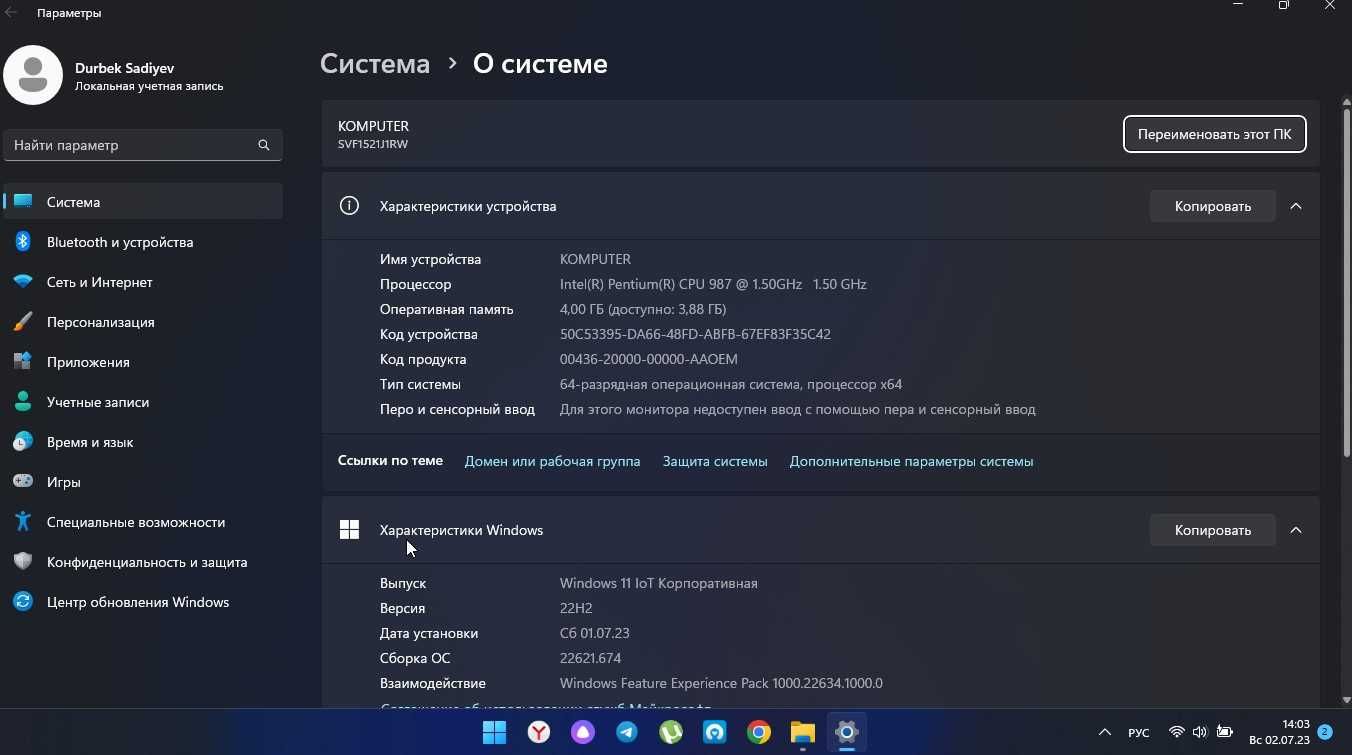Open Дополнительные параметры системы link
1352x755 pixels.
point(911,461)
